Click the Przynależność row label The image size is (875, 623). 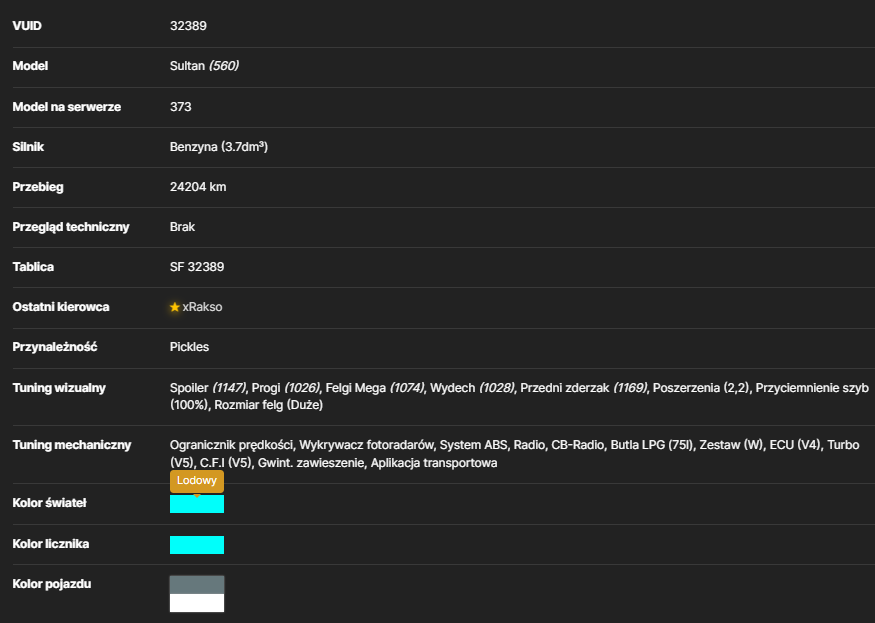click(55, 347)
